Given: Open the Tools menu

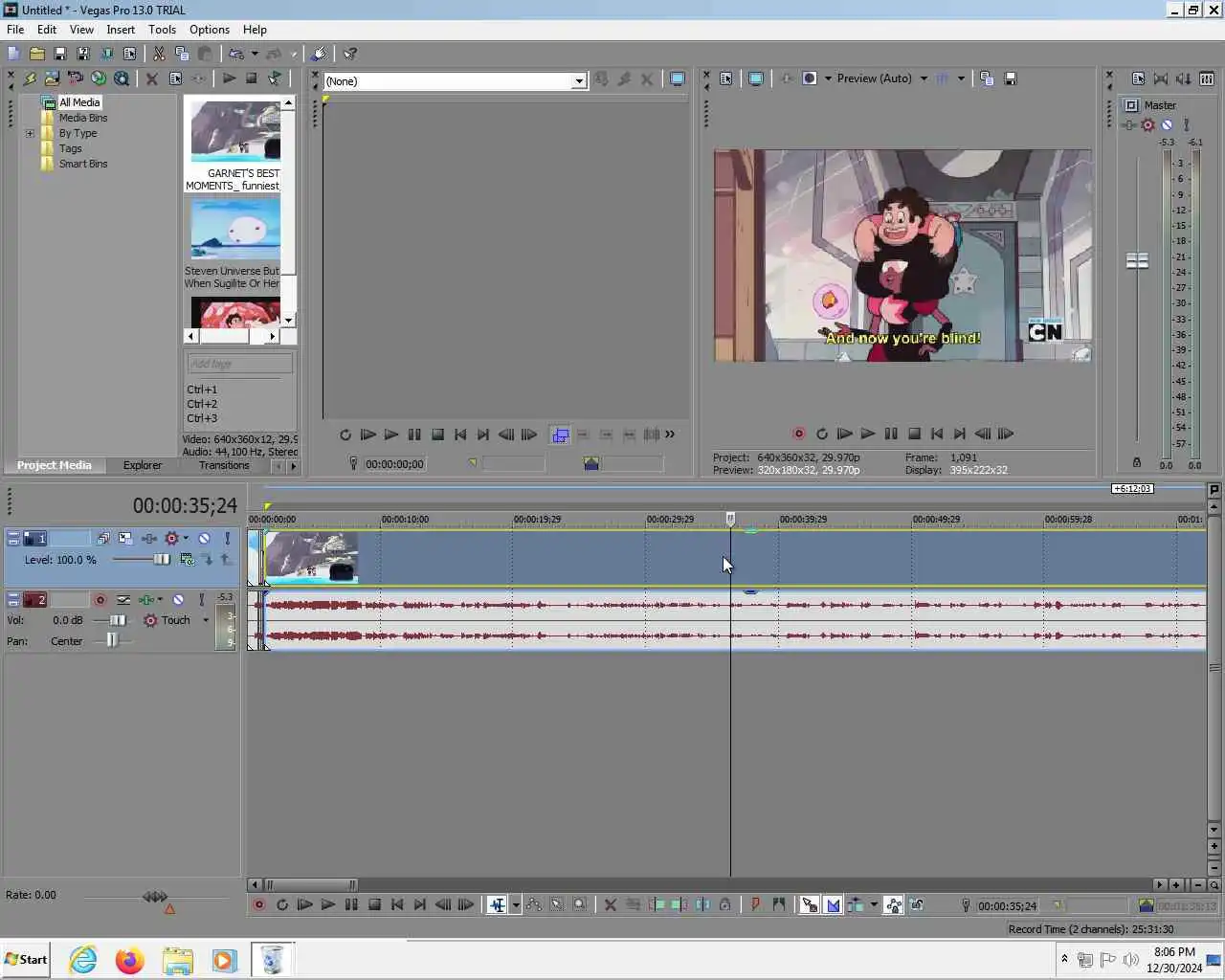Looking at the screenshot, I should click(162, 30).
